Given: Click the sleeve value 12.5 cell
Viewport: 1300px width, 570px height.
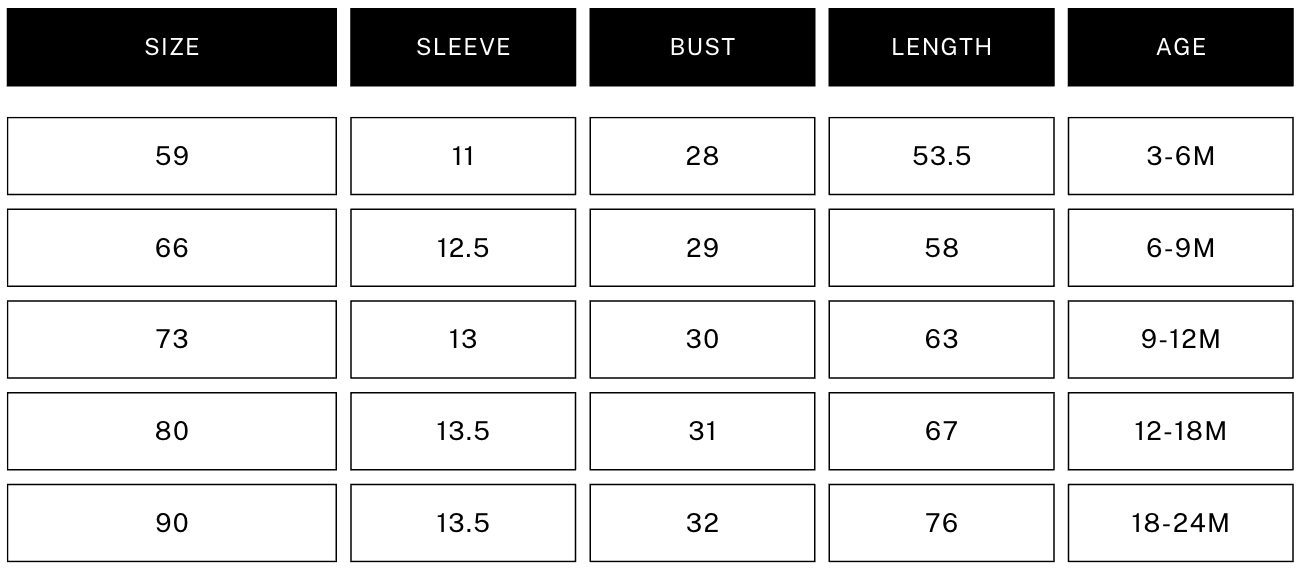Looking at the screenshot, I should [463, 248].
